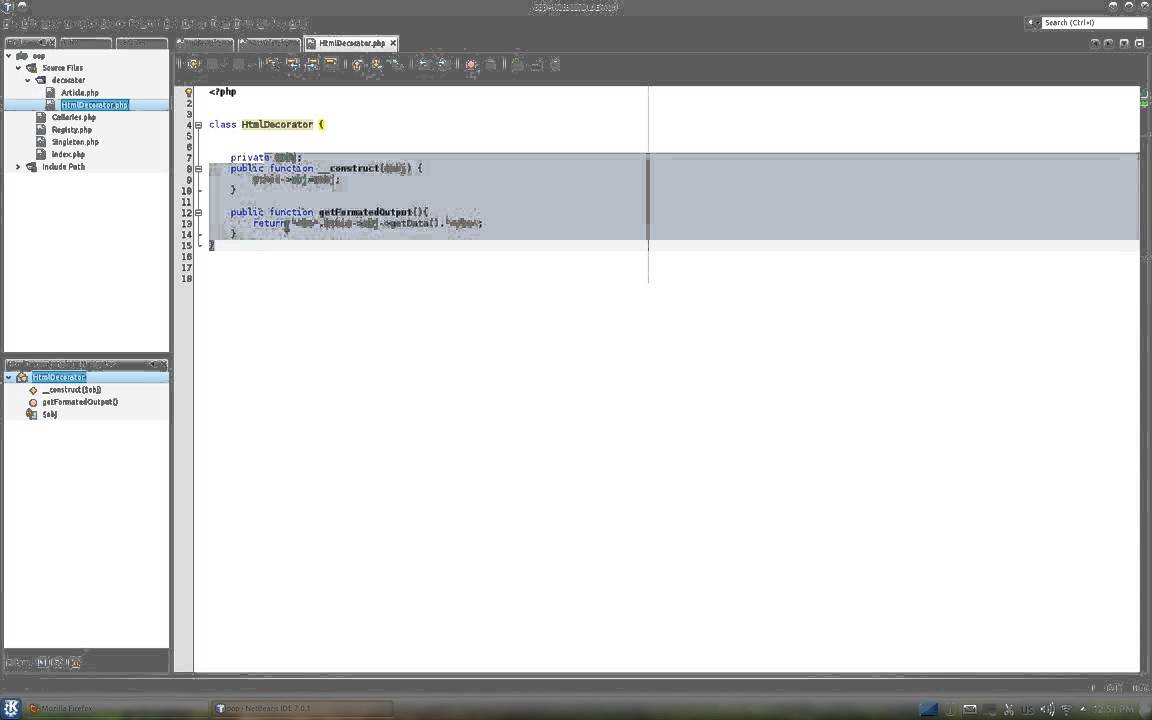1152x720 pixels.
Task: Click Shift Line Right toolbar icon
Action: pos(442,65)
